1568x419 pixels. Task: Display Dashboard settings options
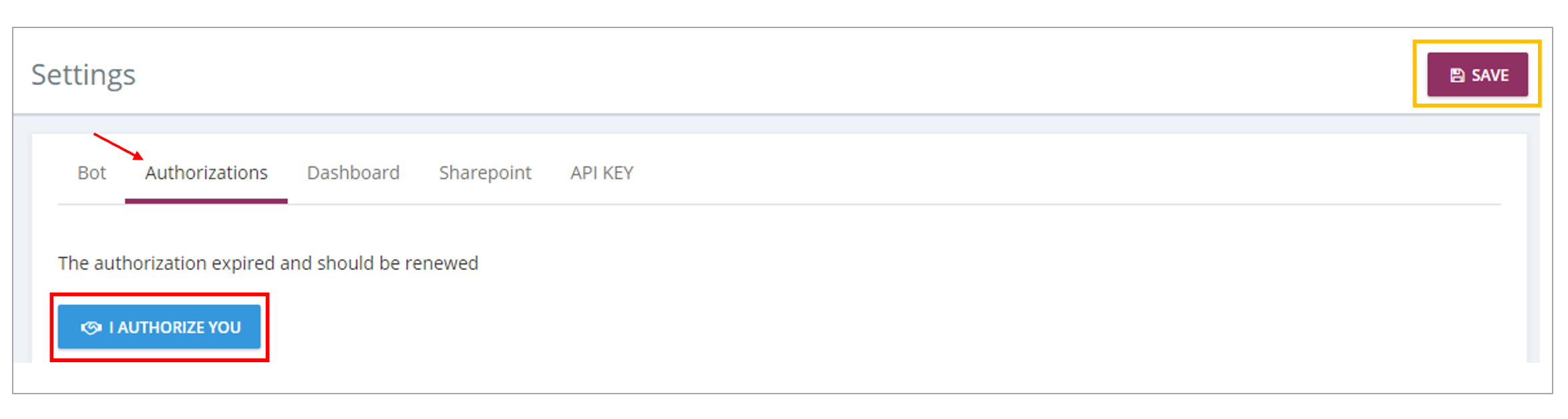tap(353, 173)
